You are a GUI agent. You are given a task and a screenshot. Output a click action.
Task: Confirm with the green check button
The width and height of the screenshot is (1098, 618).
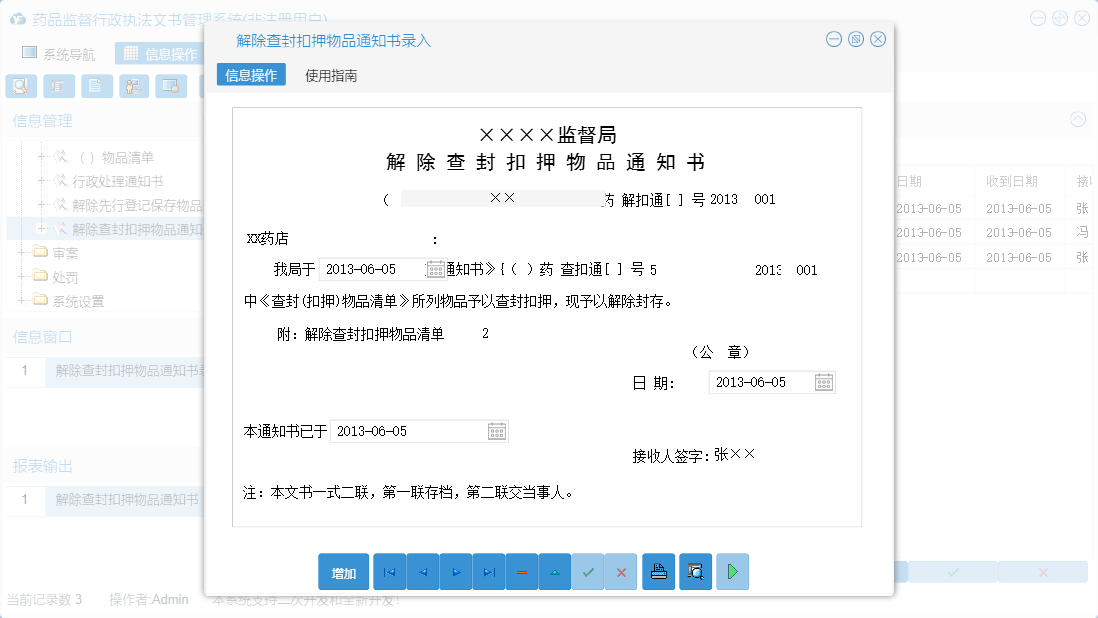(588, 571)
